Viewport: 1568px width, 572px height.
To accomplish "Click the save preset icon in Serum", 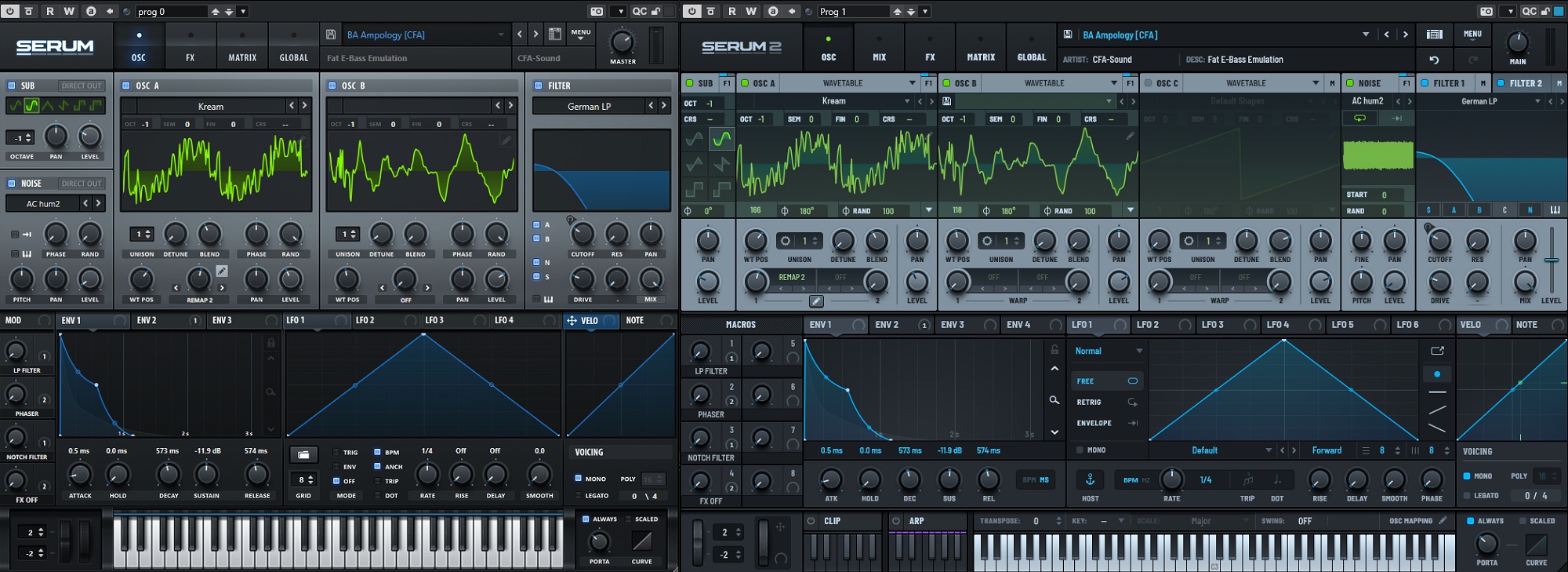I will click(x=331, y=35).
